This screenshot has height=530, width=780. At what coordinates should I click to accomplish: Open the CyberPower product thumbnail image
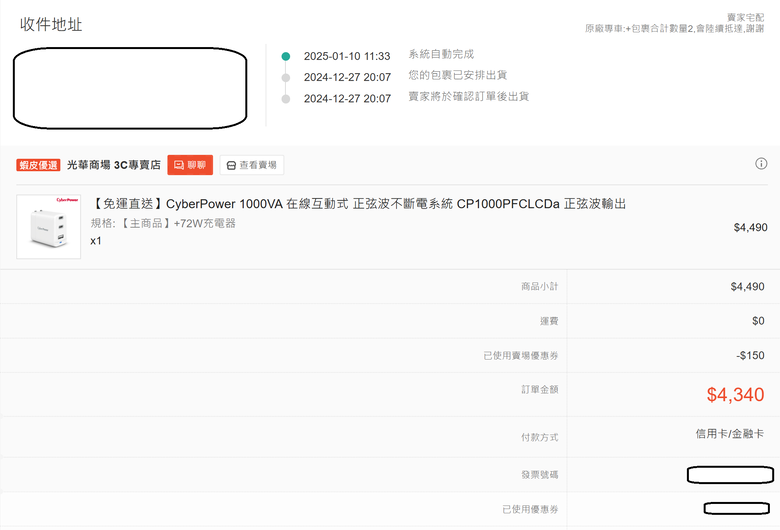48,226
